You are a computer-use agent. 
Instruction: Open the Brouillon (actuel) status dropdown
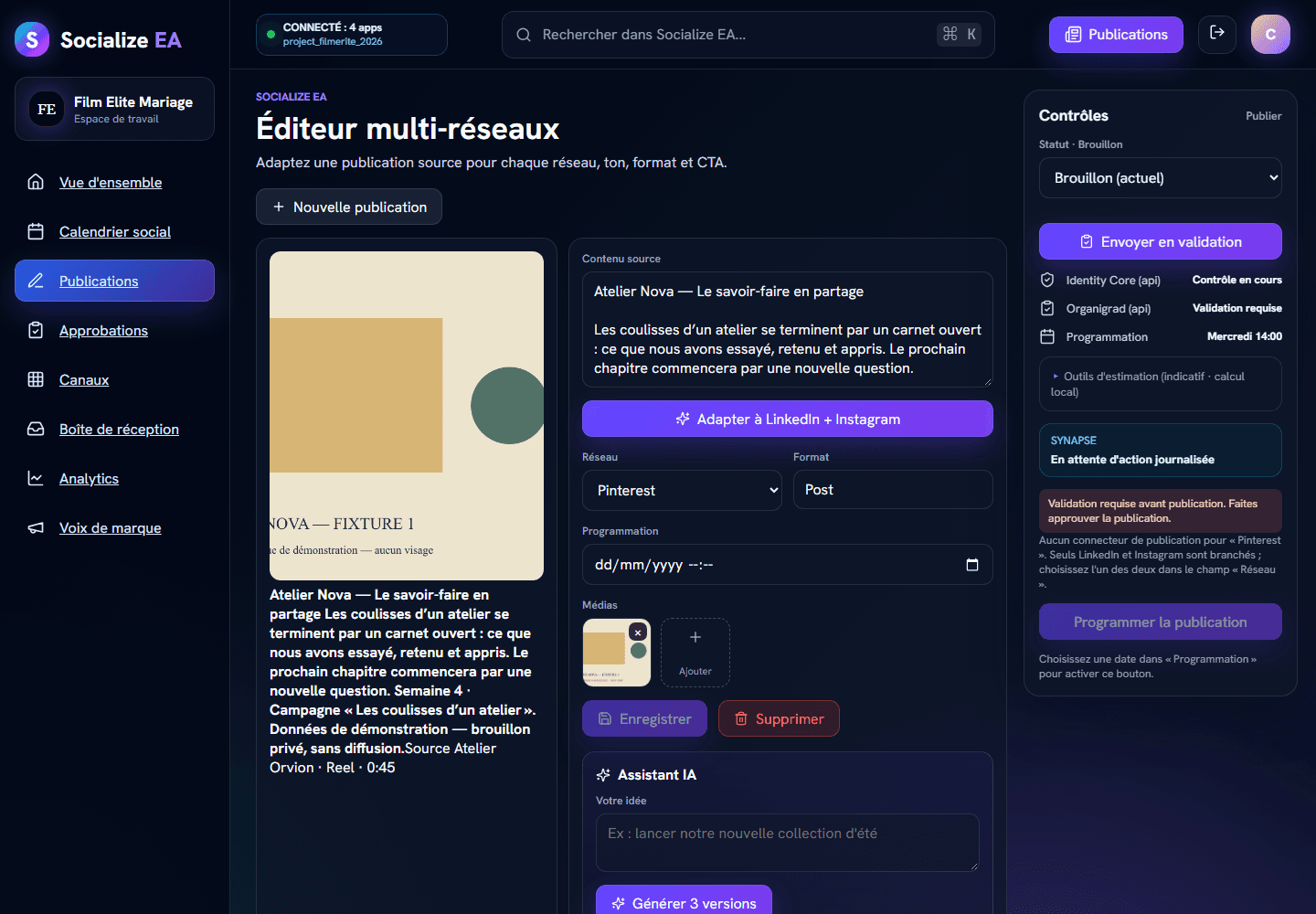click(1161, 178)
